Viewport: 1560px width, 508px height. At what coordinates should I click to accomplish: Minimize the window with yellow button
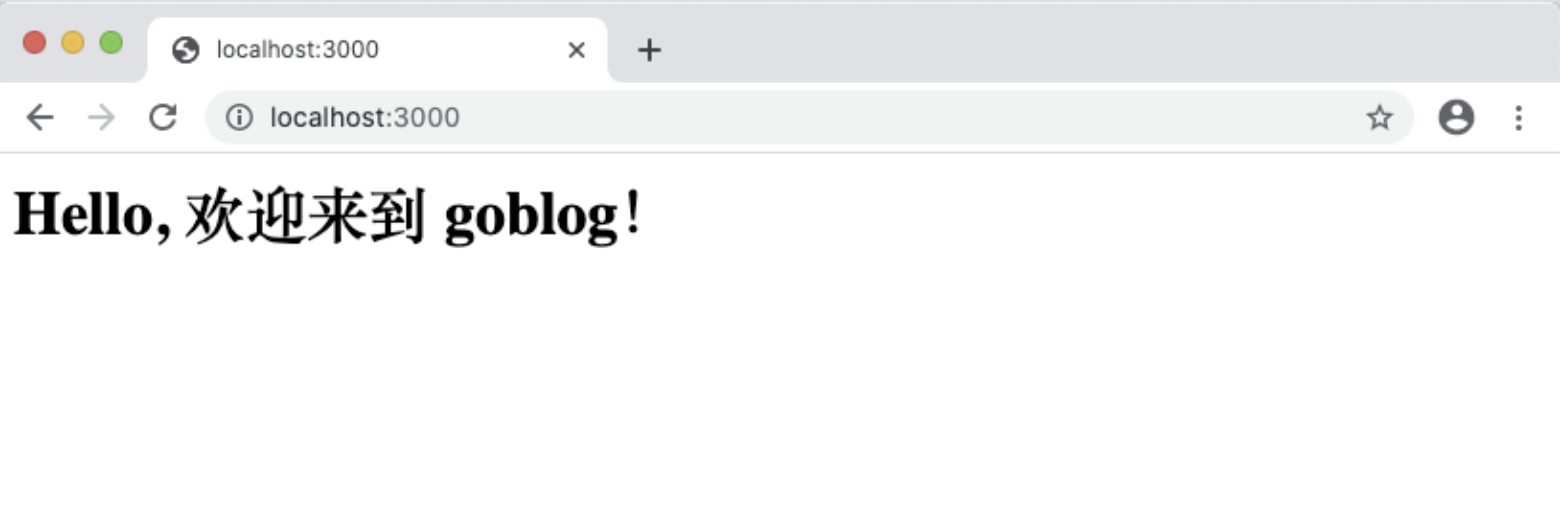pos(73,42)
